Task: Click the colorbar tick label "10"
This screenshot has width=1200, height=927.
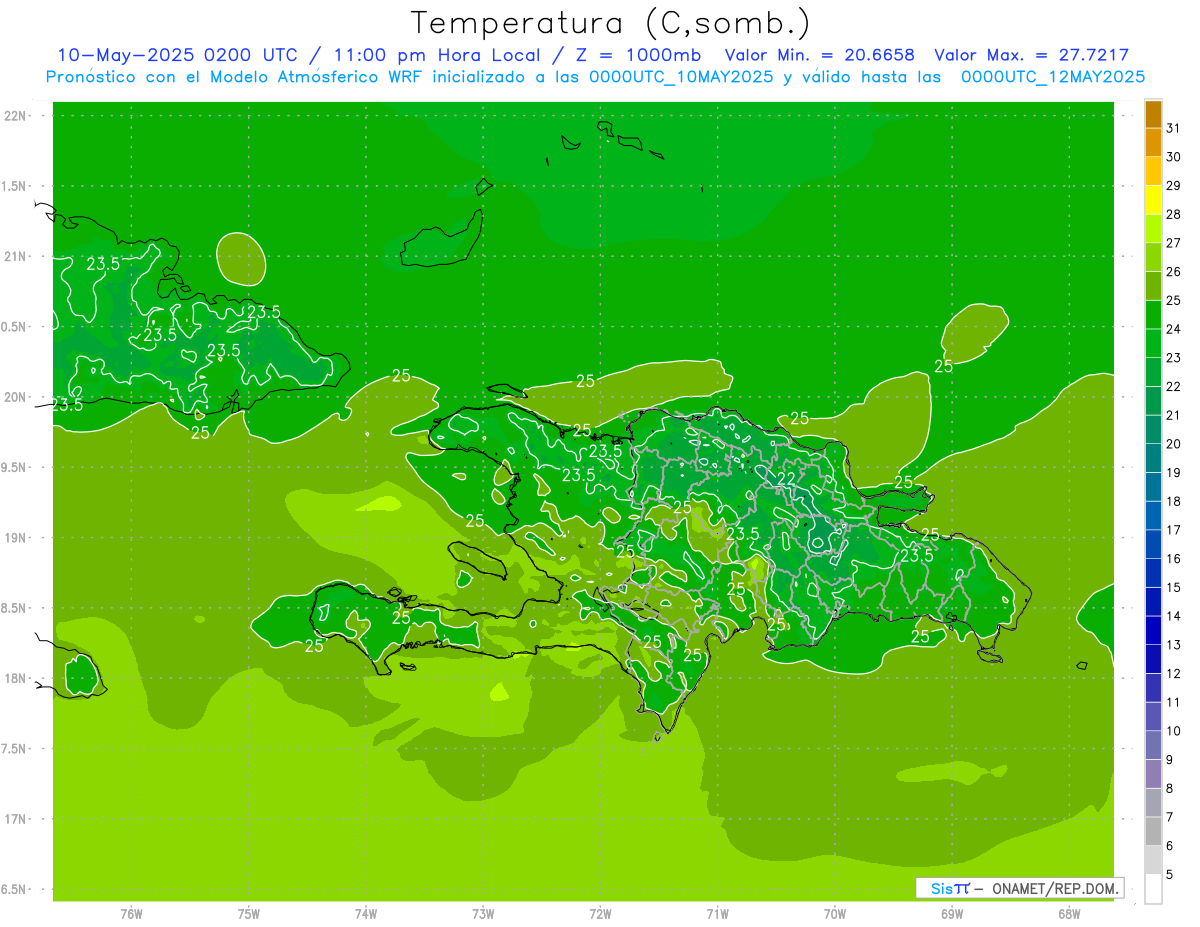Action: coord(1174,731)
